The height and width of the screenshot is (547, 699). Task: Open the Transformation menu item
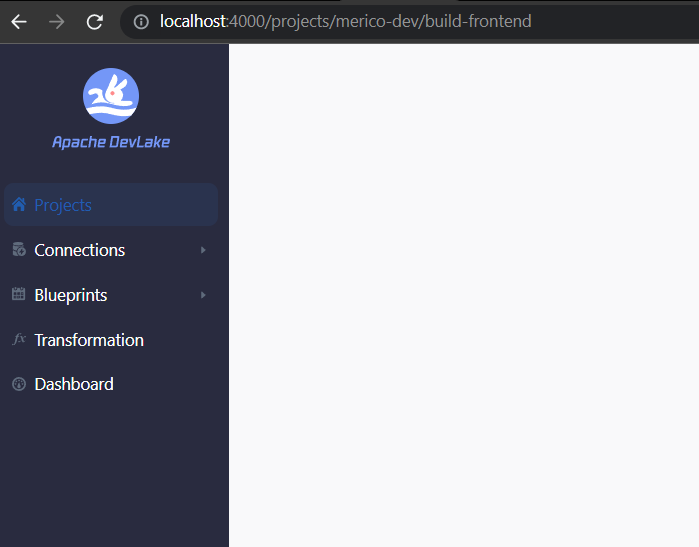point(111,340)
